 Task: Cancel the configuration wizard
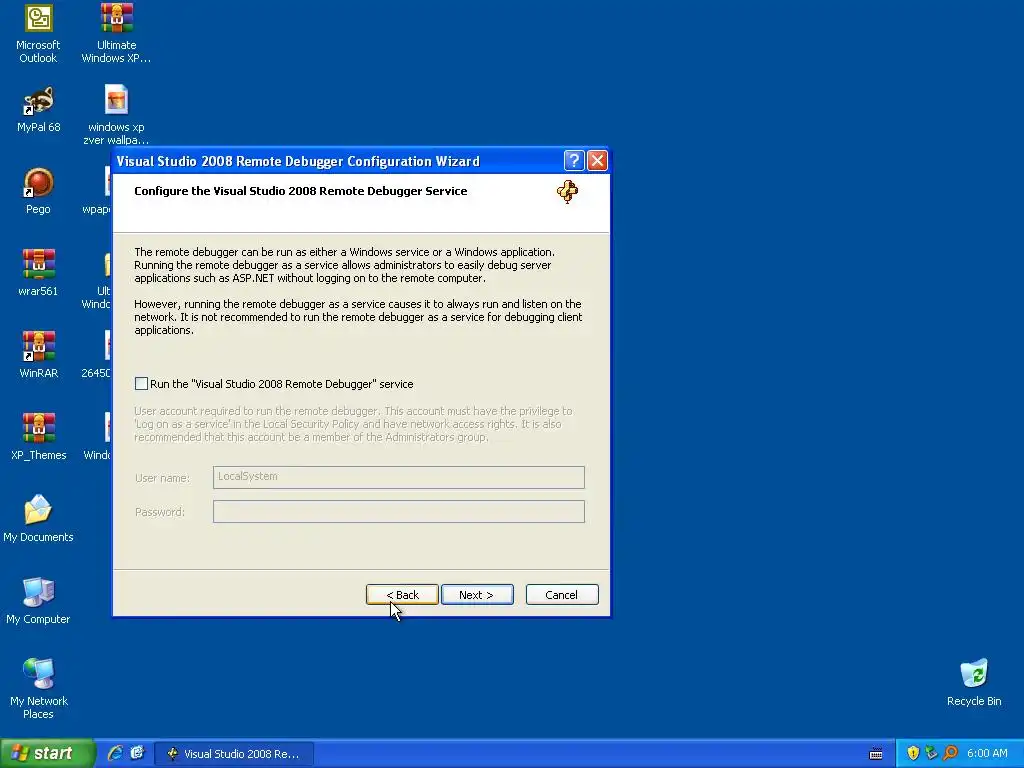click(562, 595)
